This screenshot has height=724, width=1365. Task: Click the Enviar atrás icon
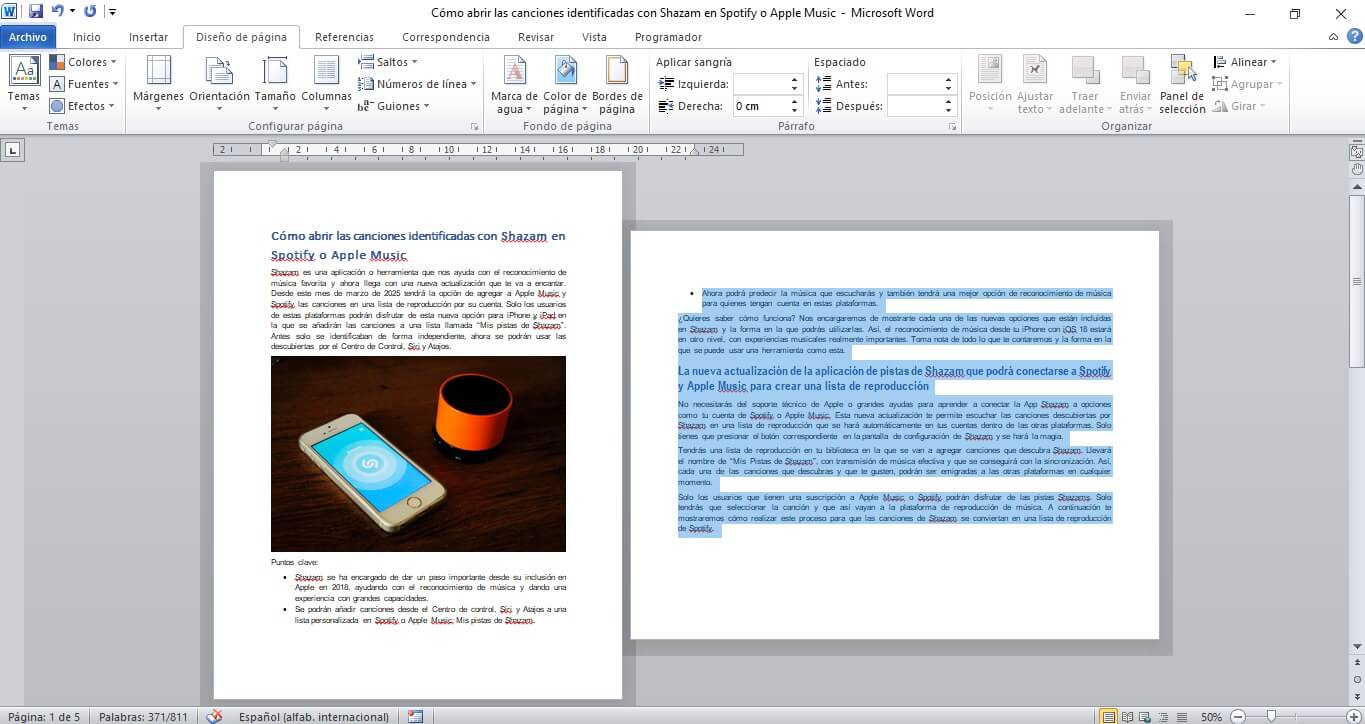point(1135,70)
